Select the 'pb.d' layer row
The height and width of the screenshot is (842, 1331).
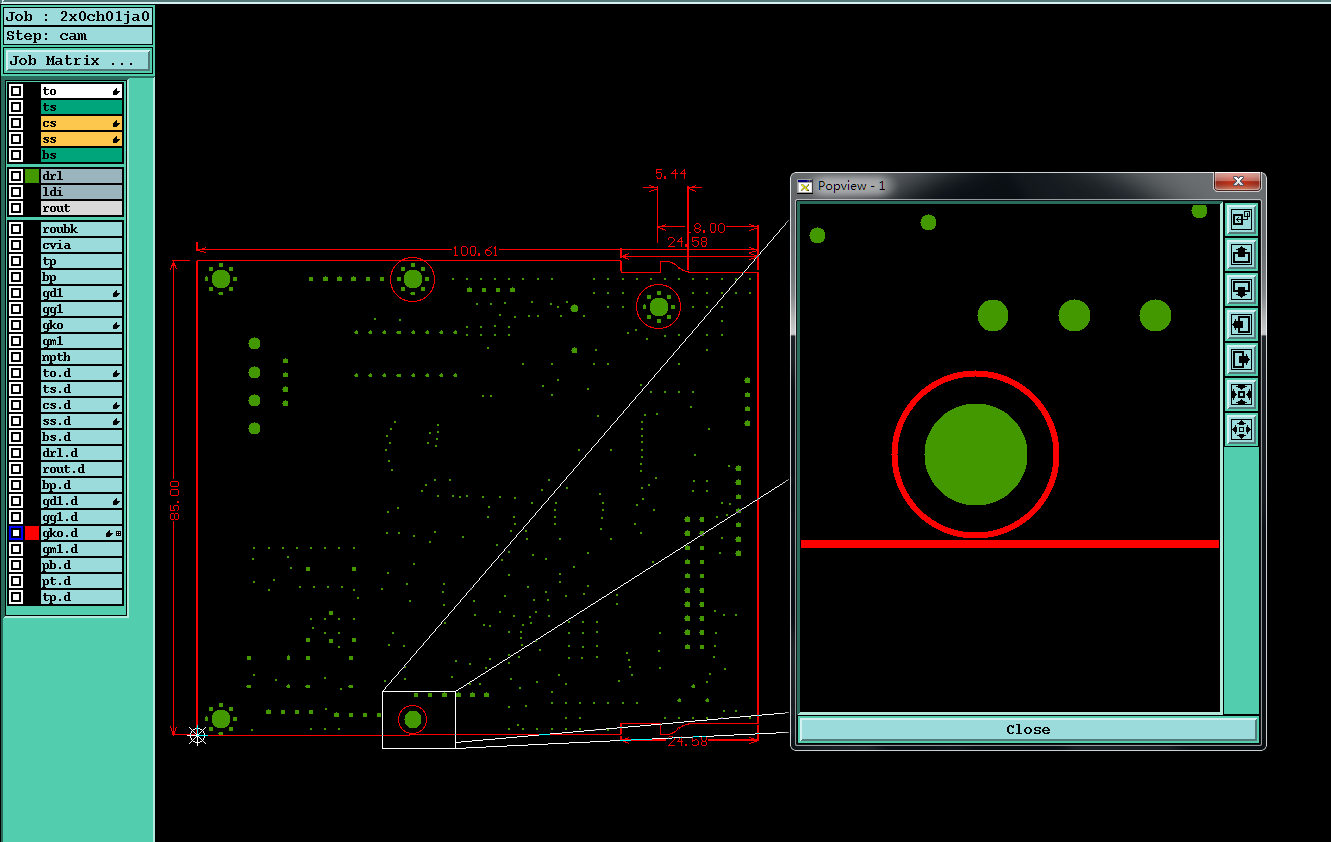82,565
